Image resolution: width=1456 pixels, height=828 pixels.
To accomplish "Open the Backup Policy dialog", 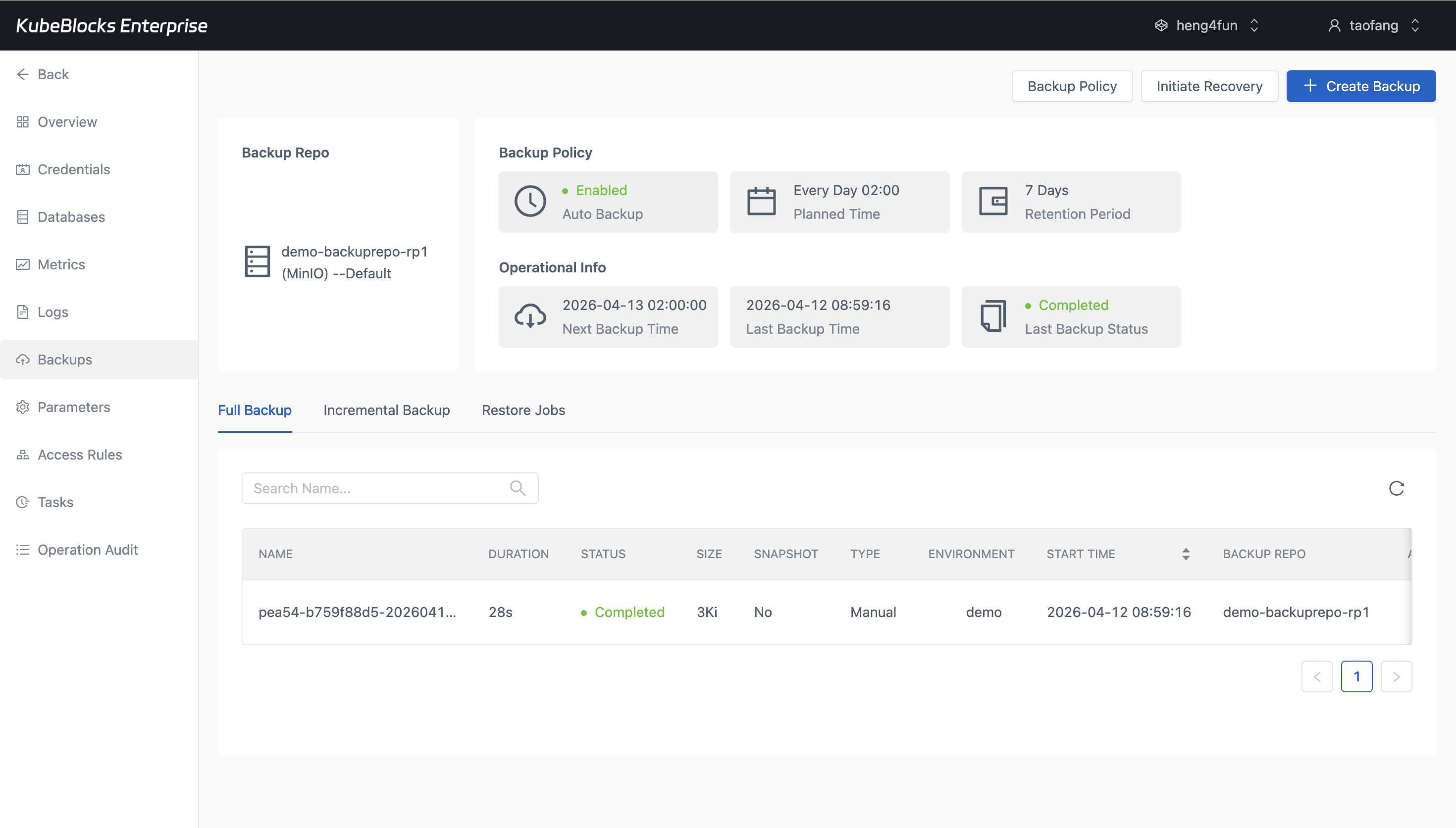I will 1071,86.
